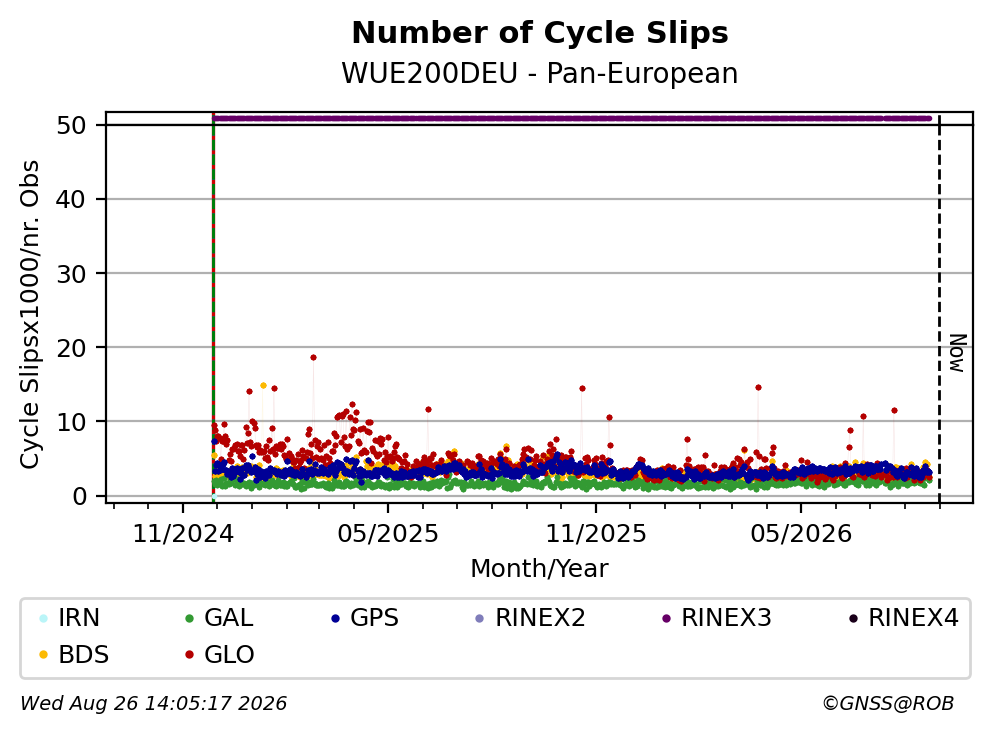Click the 05/2025 x-axis tick label

pyautogui.click(x=388, y=534)
